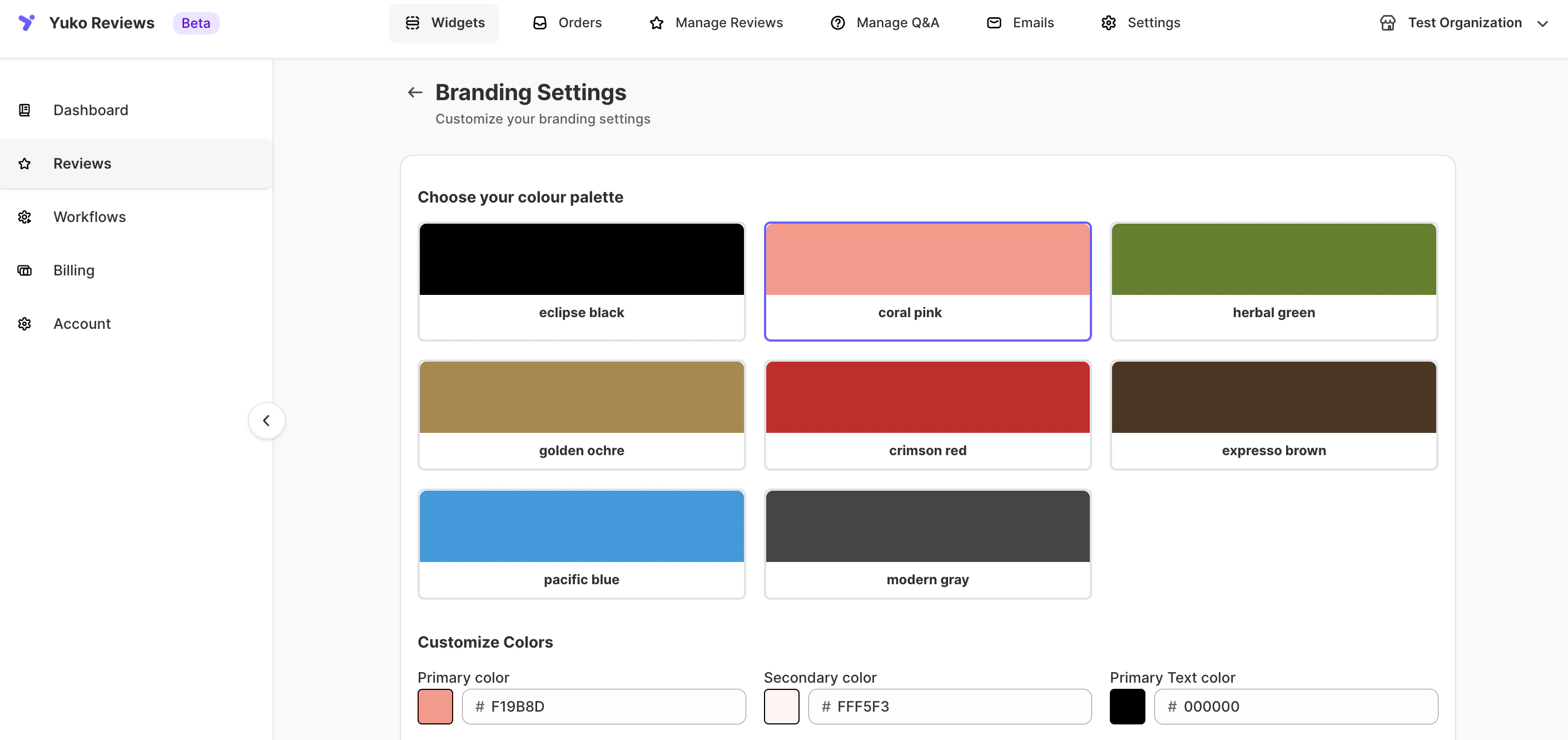
Task: Expand the Test Organization dropdown chevron
Action: click(1542, 24)
